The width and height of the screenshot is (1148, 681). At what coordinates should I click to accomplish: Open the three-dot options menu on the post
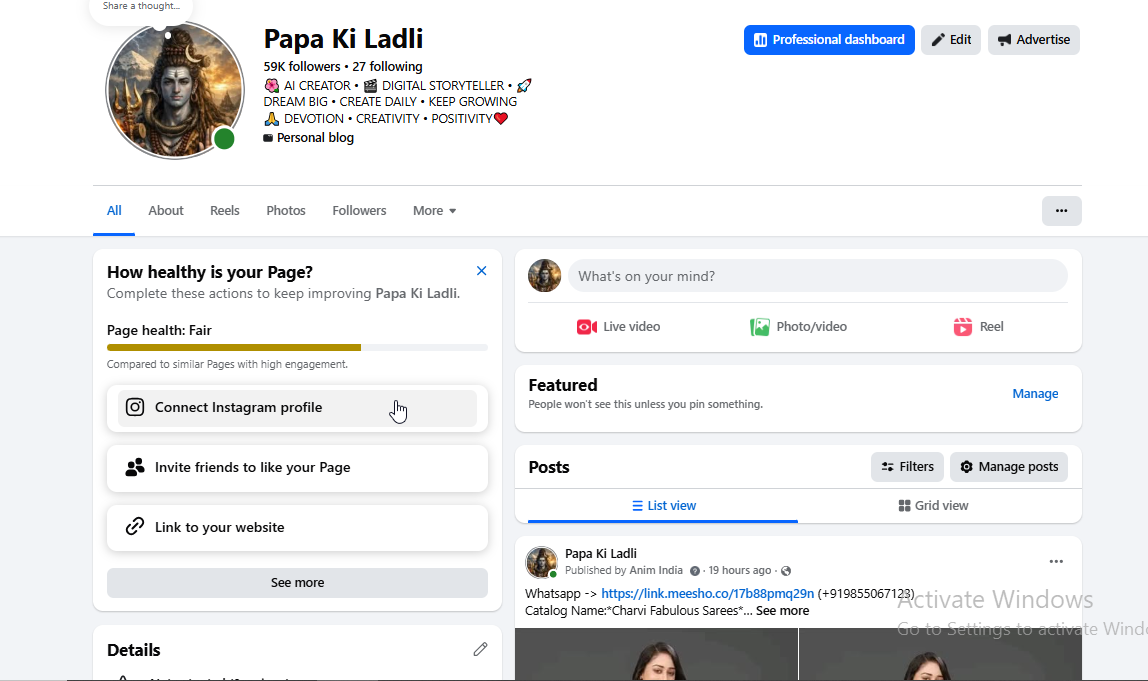tap(1056, 562)
